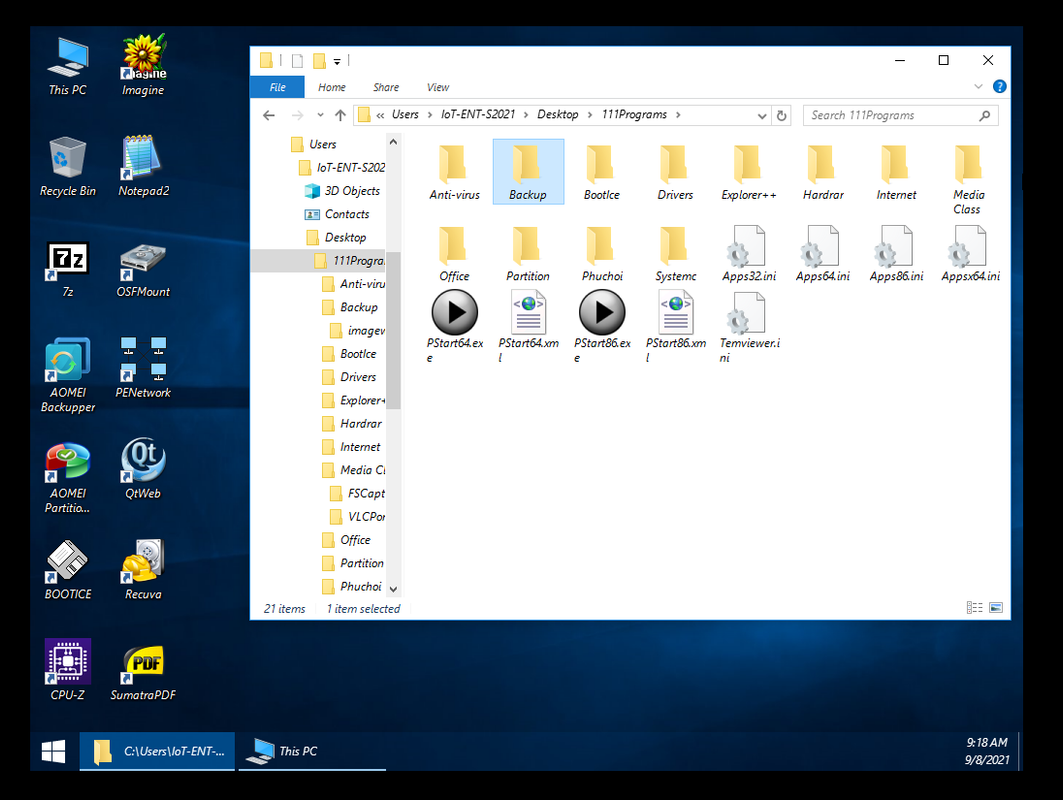This screenshot has height=800, width=1063.
Task: Select the PStart64.exe file
Action: coord(454,327)
